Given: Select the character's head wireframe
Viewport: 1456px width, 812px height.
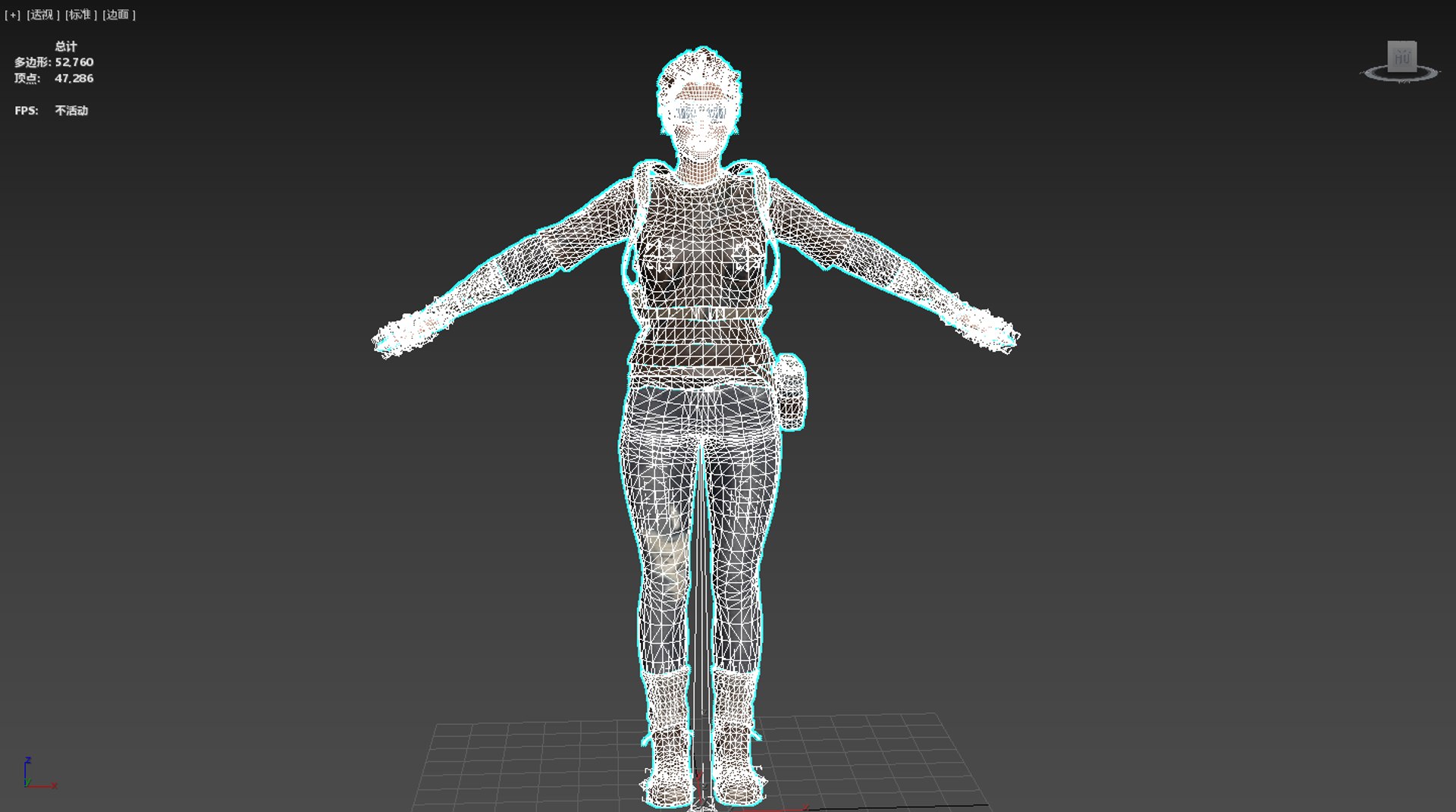Looking at the screenshot, I should (699, 106).
